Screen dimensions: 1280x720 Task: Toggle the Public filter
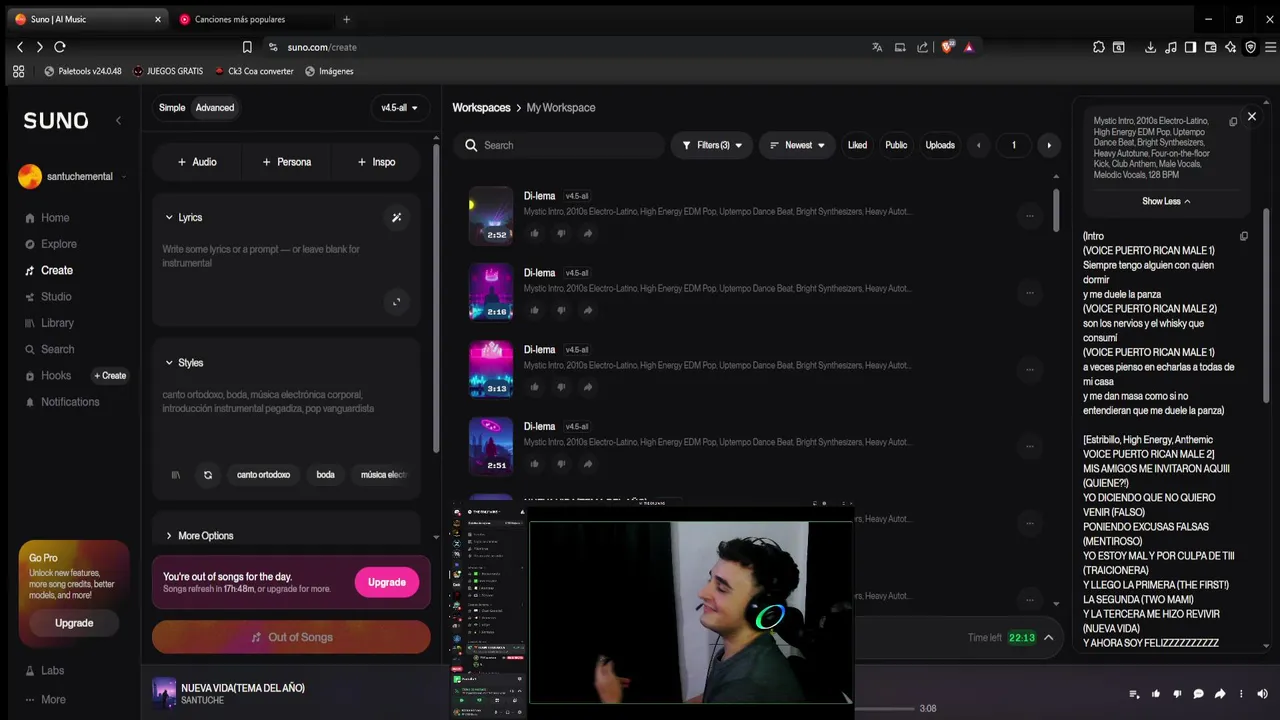(x=896, y=145)
